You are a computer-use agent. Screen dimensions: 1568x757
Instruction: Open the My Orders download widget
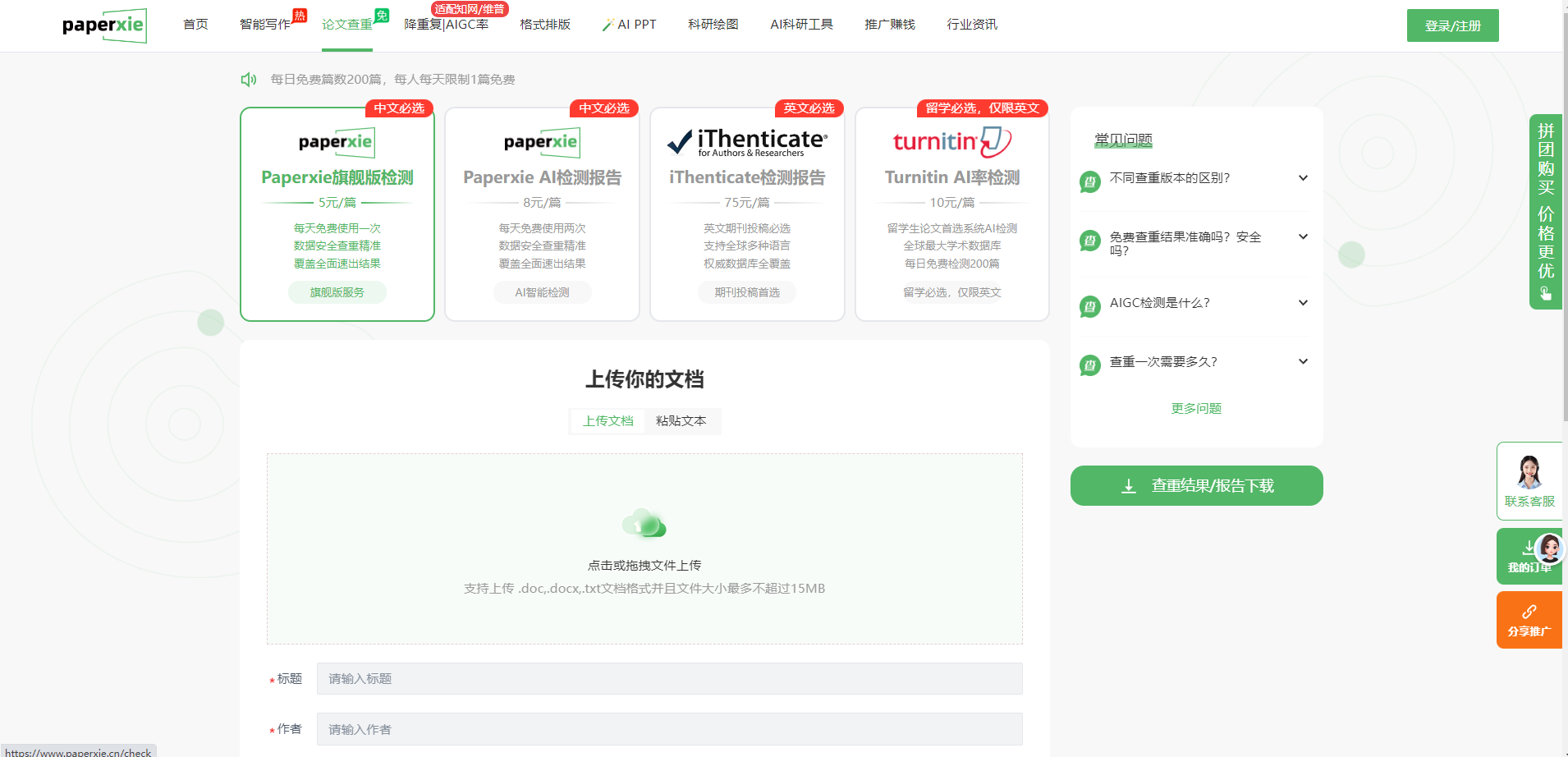tap(1529, 556)
